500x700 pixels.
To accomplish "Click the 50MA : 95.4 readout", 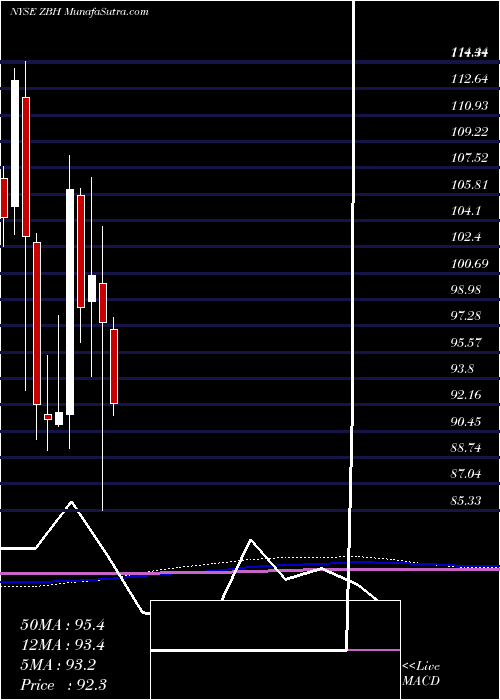I will pos(62,625).
